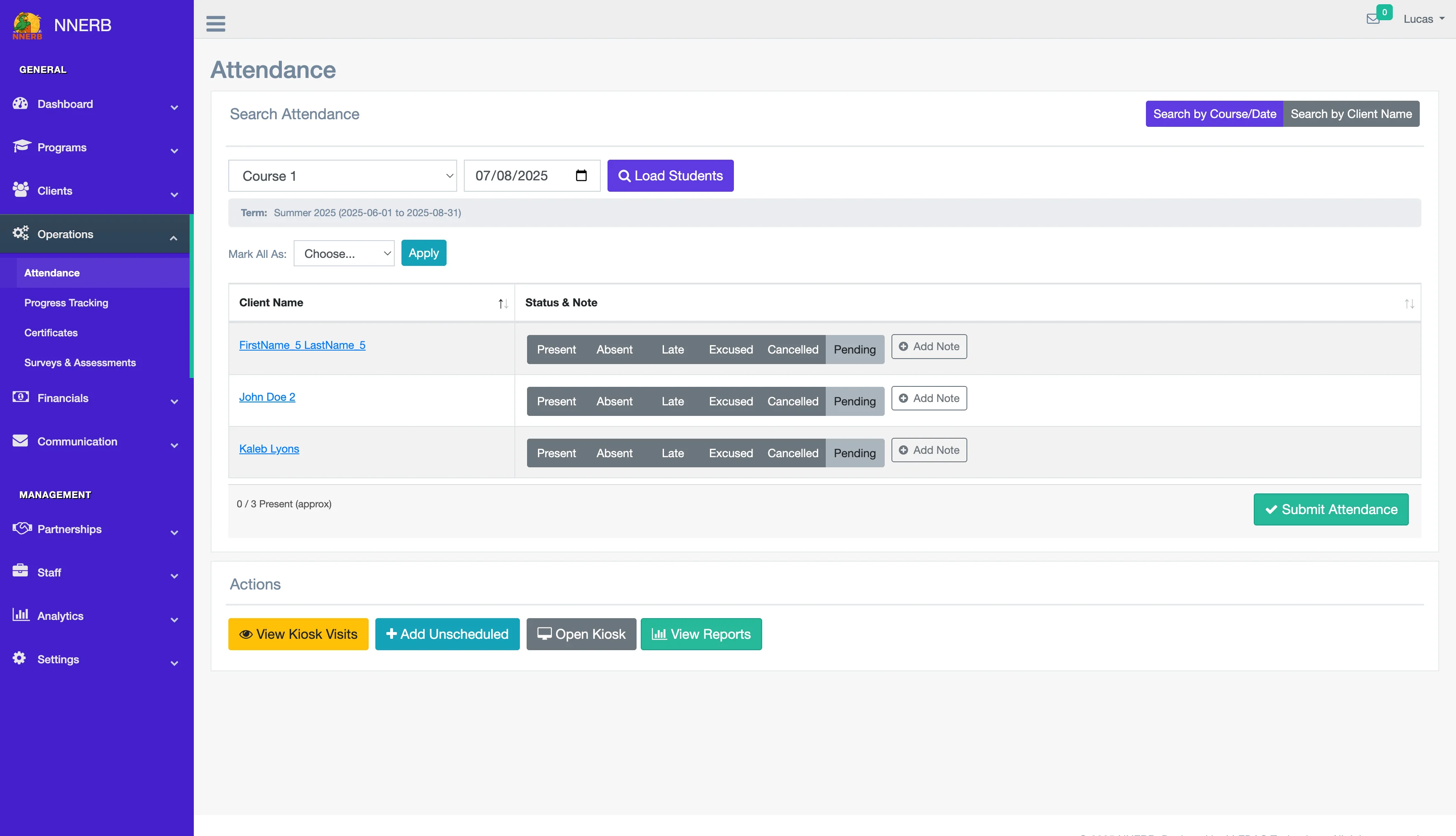Expand the Programs sidebar section
Image resolution: width=1456 pixels, height=836 pixels.
tap(174, 150)
